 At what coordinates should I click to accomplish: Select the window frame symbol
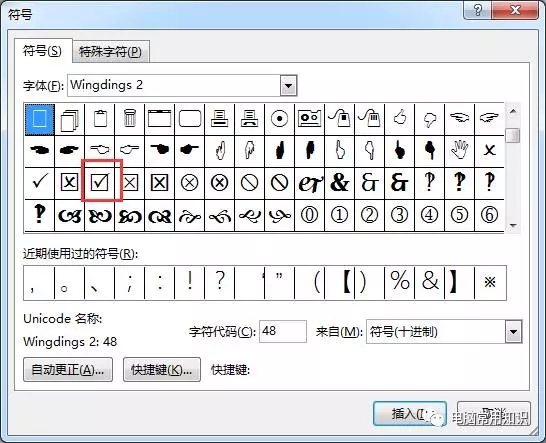159,119
